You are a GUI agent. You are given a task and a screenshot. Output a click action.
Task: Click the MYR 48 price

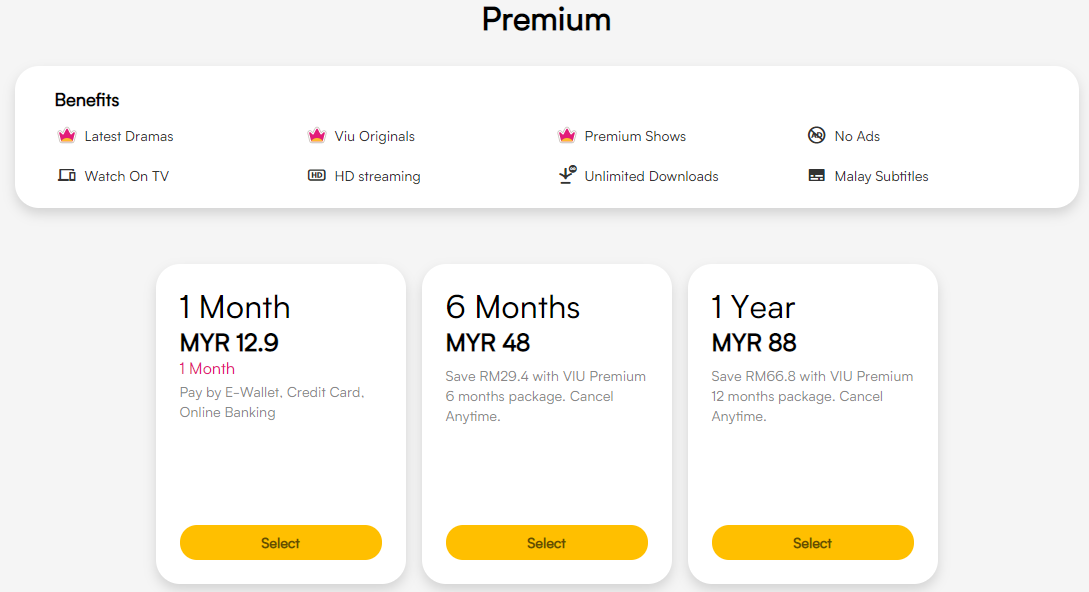(488, 343)
